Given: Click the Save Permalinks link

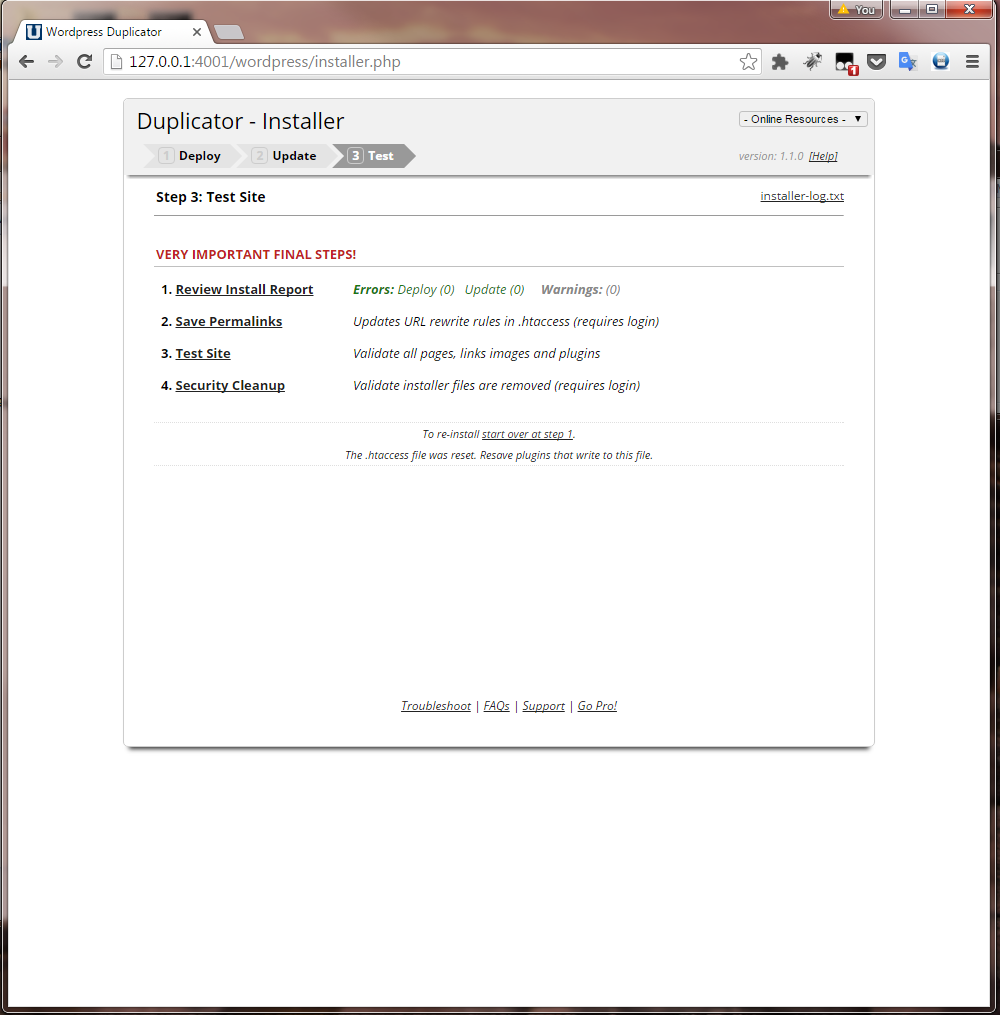Looking at the screenshot, I should point(228,321).
